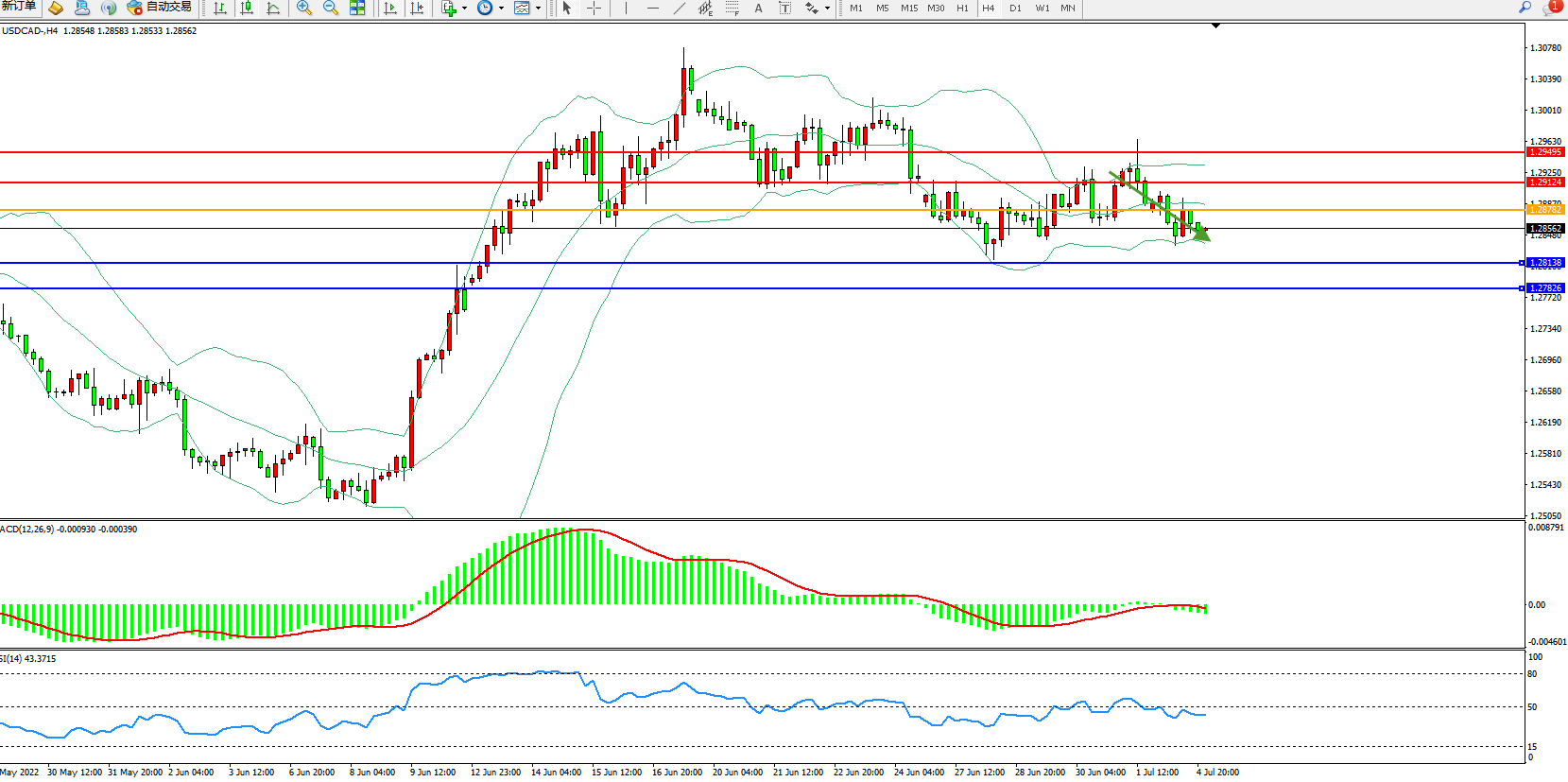Toggle 自动交易 auto trading

(160, 8)
